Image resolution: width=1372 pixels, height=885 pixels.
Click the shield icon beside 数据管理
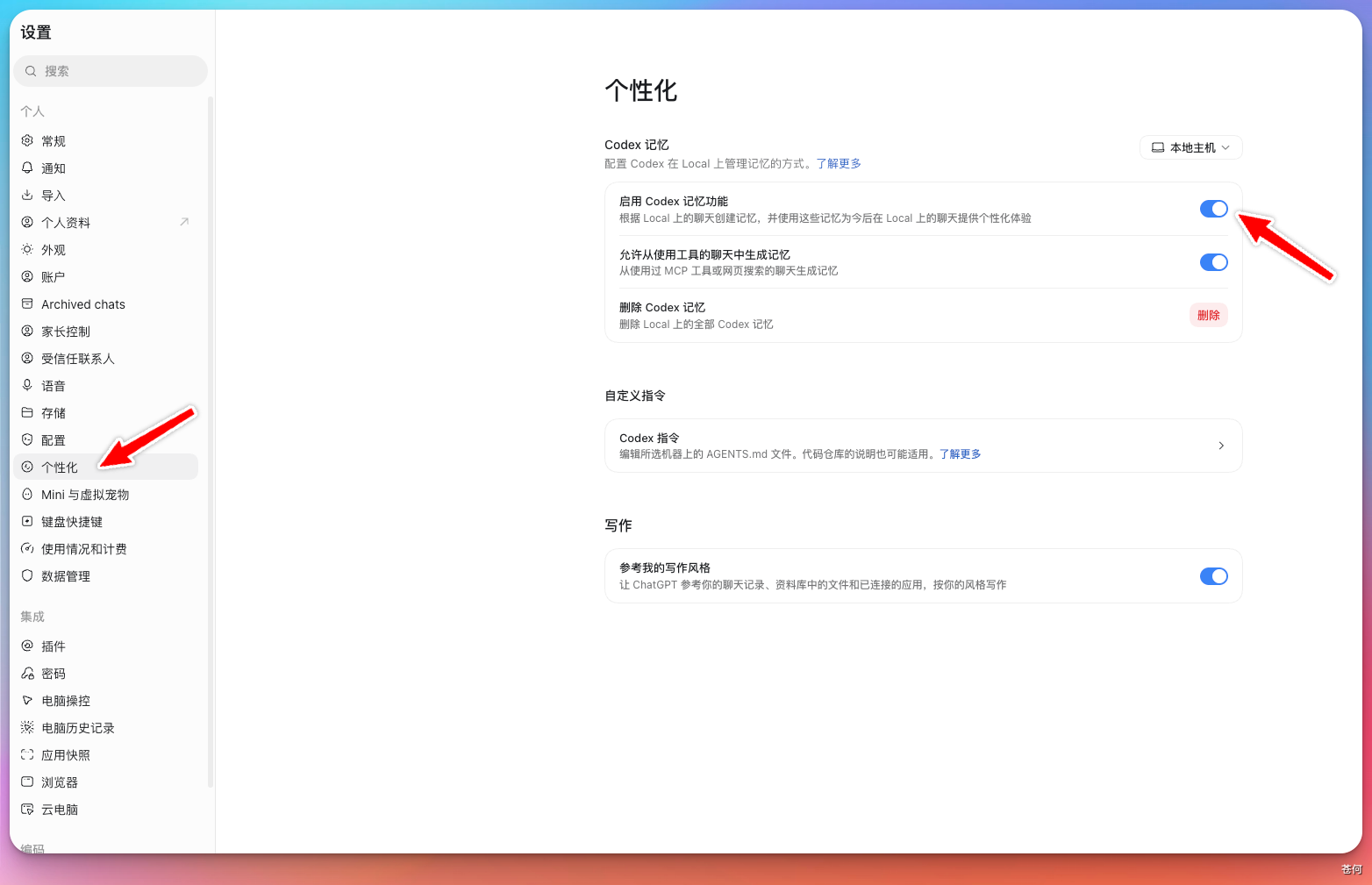(x=27, y=575)
